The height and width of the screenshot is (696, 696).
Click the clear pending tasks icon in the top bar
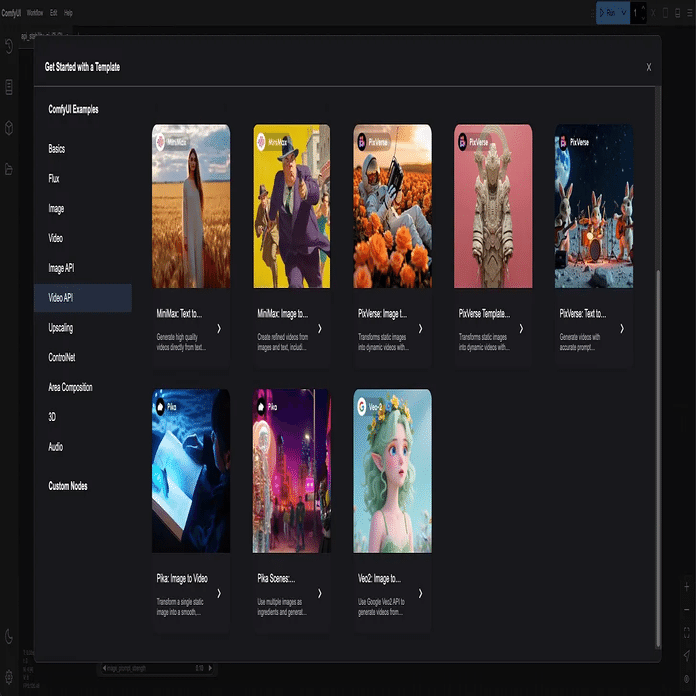[665, 13]
